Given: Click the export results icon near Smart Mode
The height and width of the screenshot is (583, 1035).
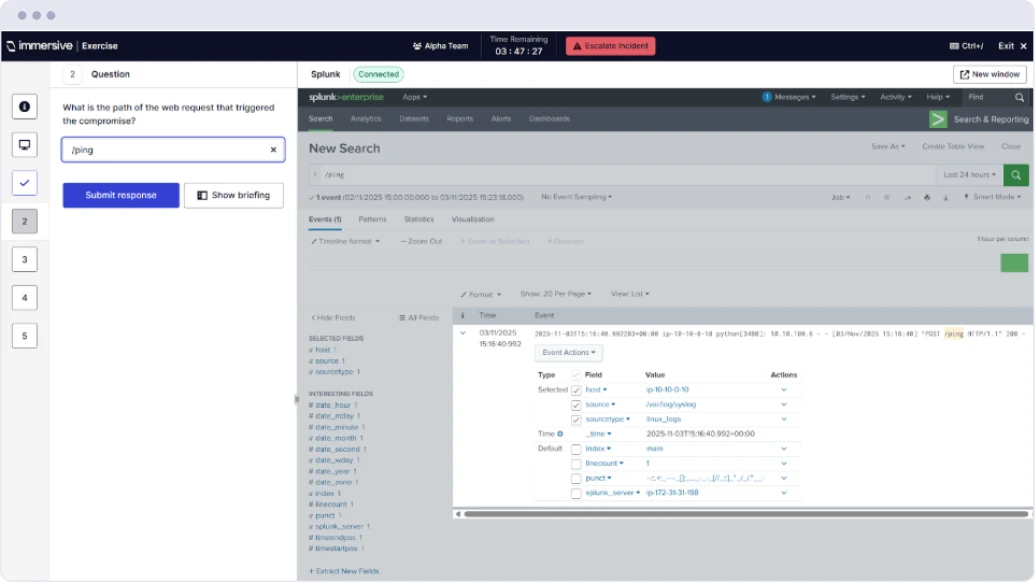Looking at the screenshot, I should click(x=946, y=197).
